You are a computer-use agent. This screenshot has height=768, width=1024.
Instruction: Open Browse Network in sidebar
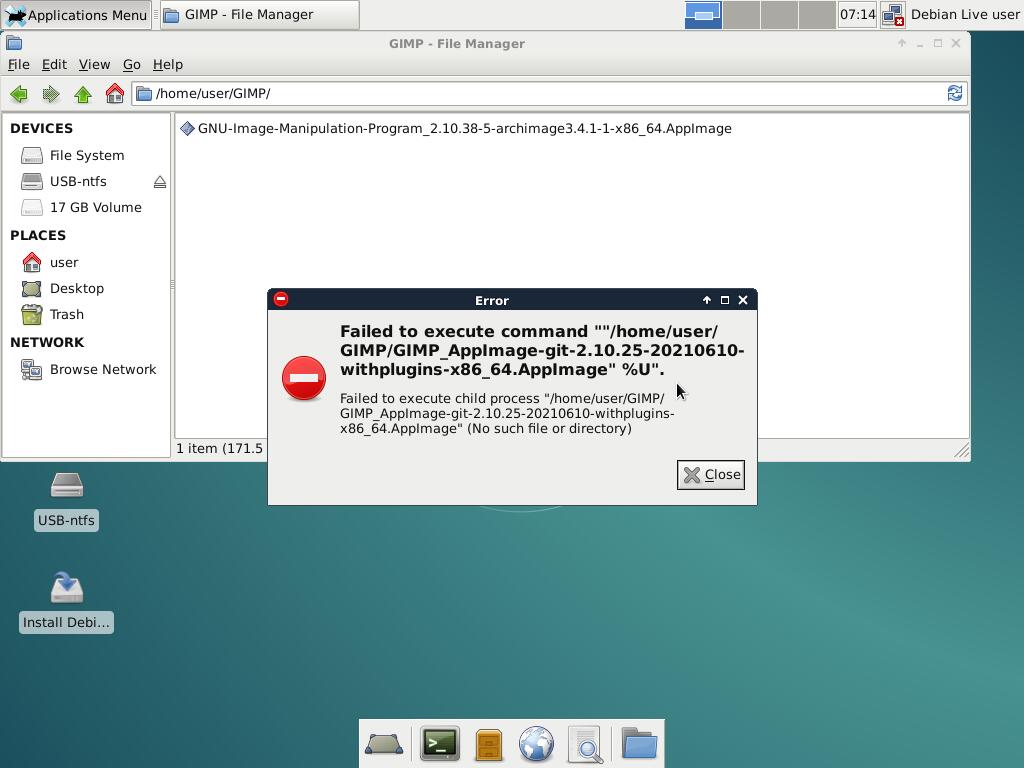point(103,370)
